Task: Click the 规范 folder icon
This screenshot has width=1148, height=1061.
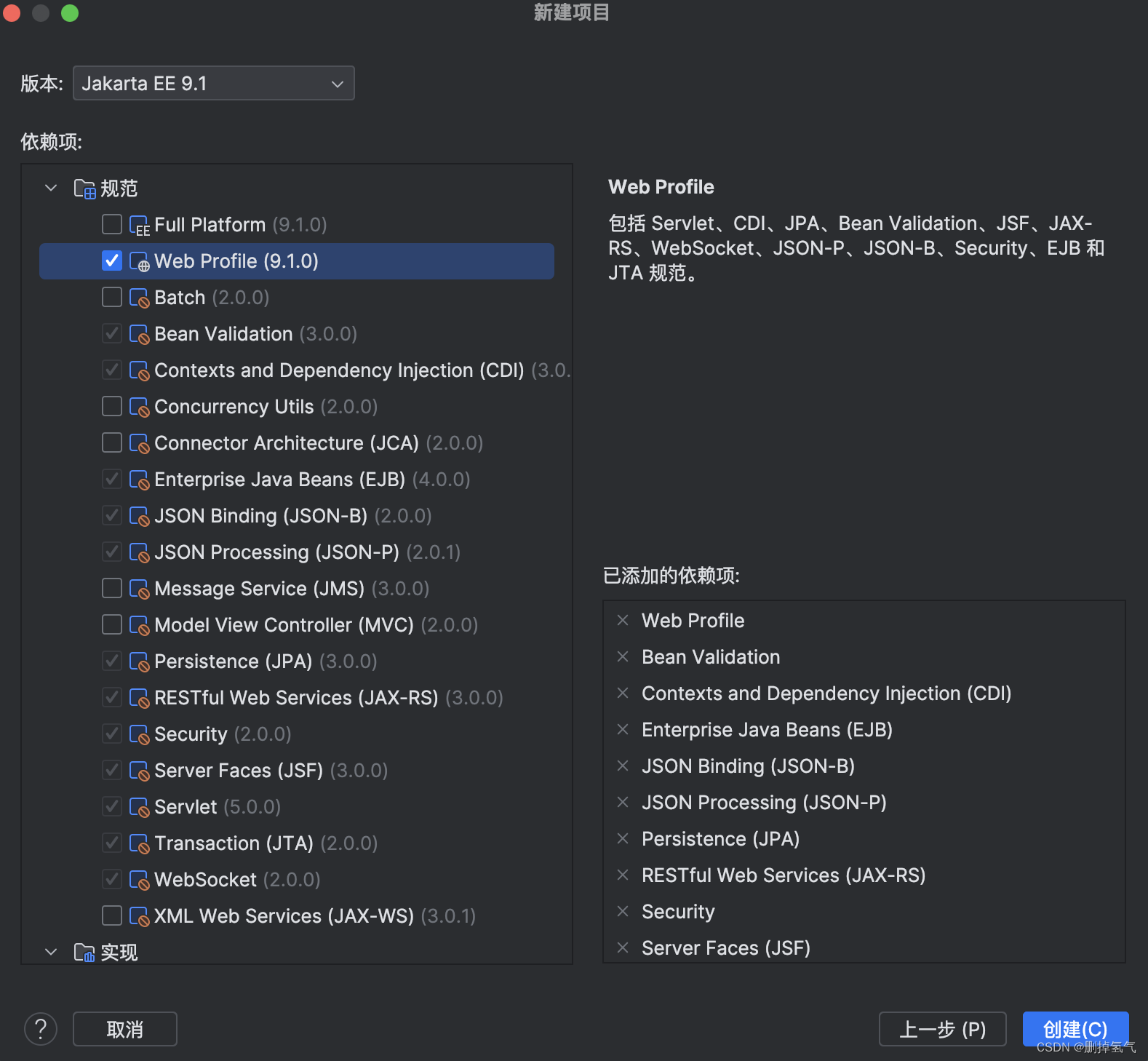Action: pos(84,188)
